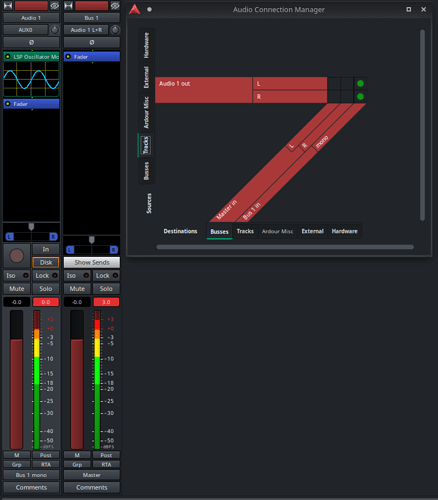The image size is (438, 500).
Task: Select the Hardware sources vertical tab
Action: pos(146,45)
